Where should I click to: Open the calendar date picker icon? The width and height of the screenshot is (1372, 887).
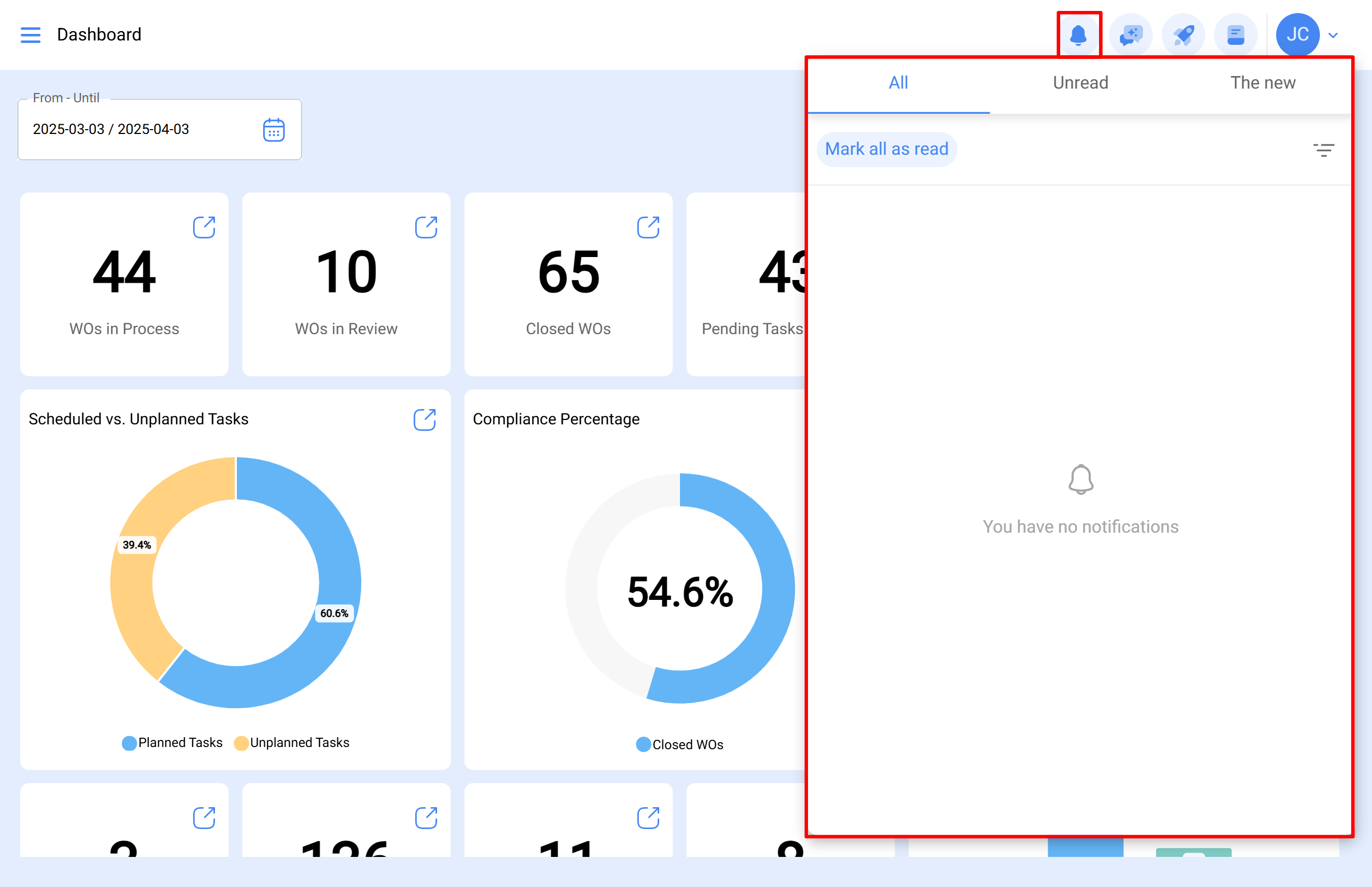point(274,130)
